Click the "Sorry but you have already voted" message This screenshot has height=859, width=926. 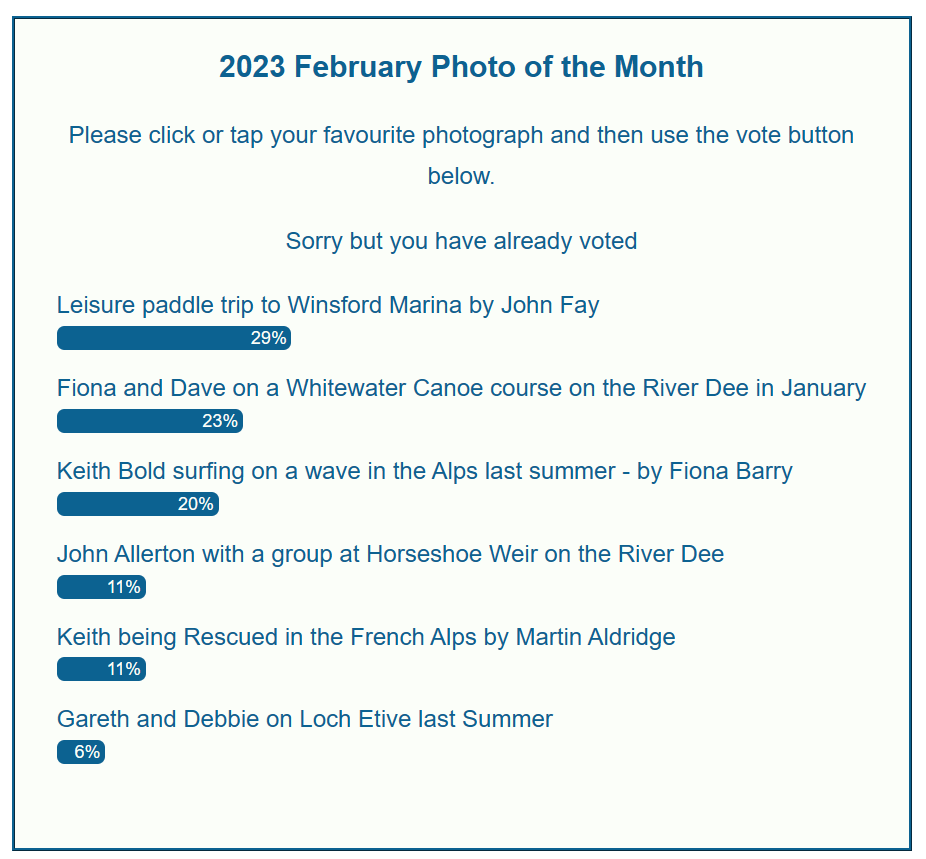click(x=461, y=241)
